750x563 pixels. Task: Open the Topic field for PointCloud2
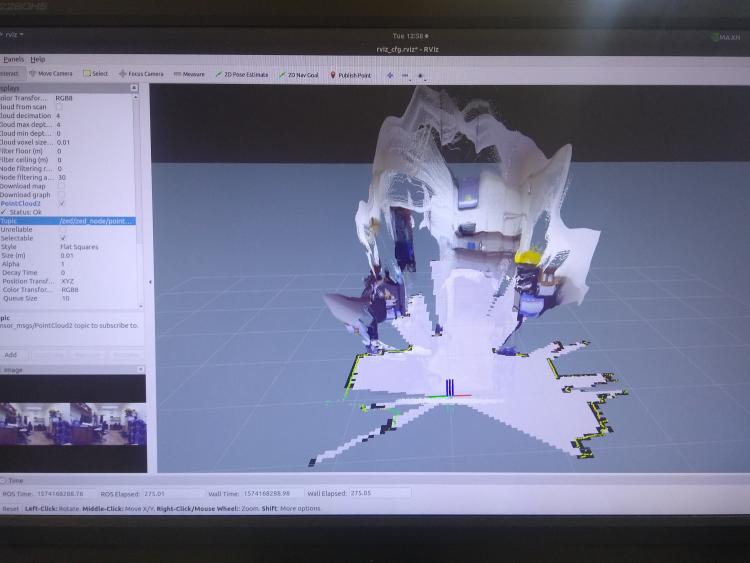95,221
